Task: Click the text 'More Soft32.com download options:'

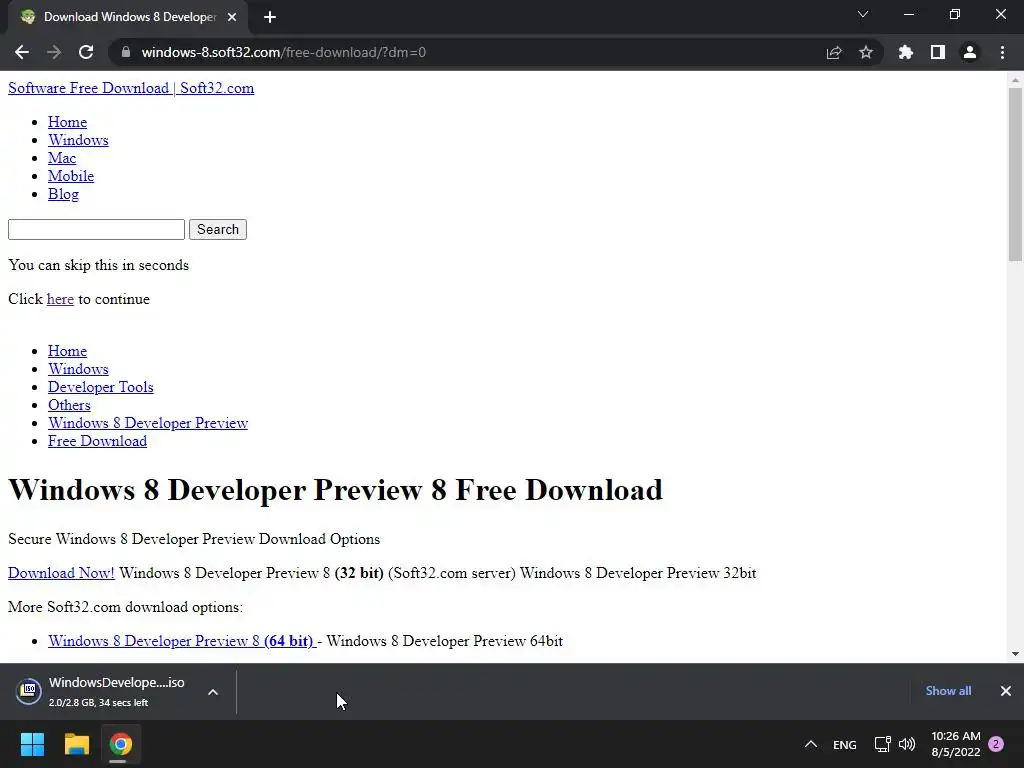Action: click(125, 607)
